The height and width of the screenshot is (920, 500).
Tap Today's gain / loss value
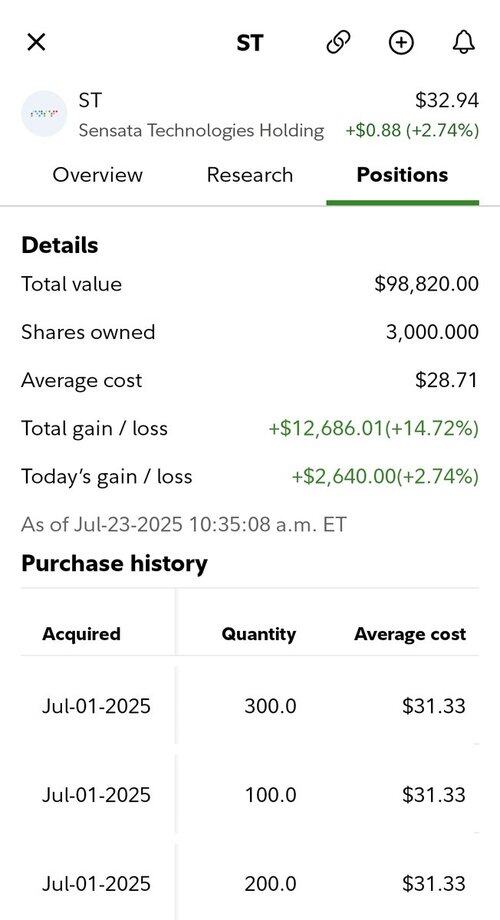(386, 476)
